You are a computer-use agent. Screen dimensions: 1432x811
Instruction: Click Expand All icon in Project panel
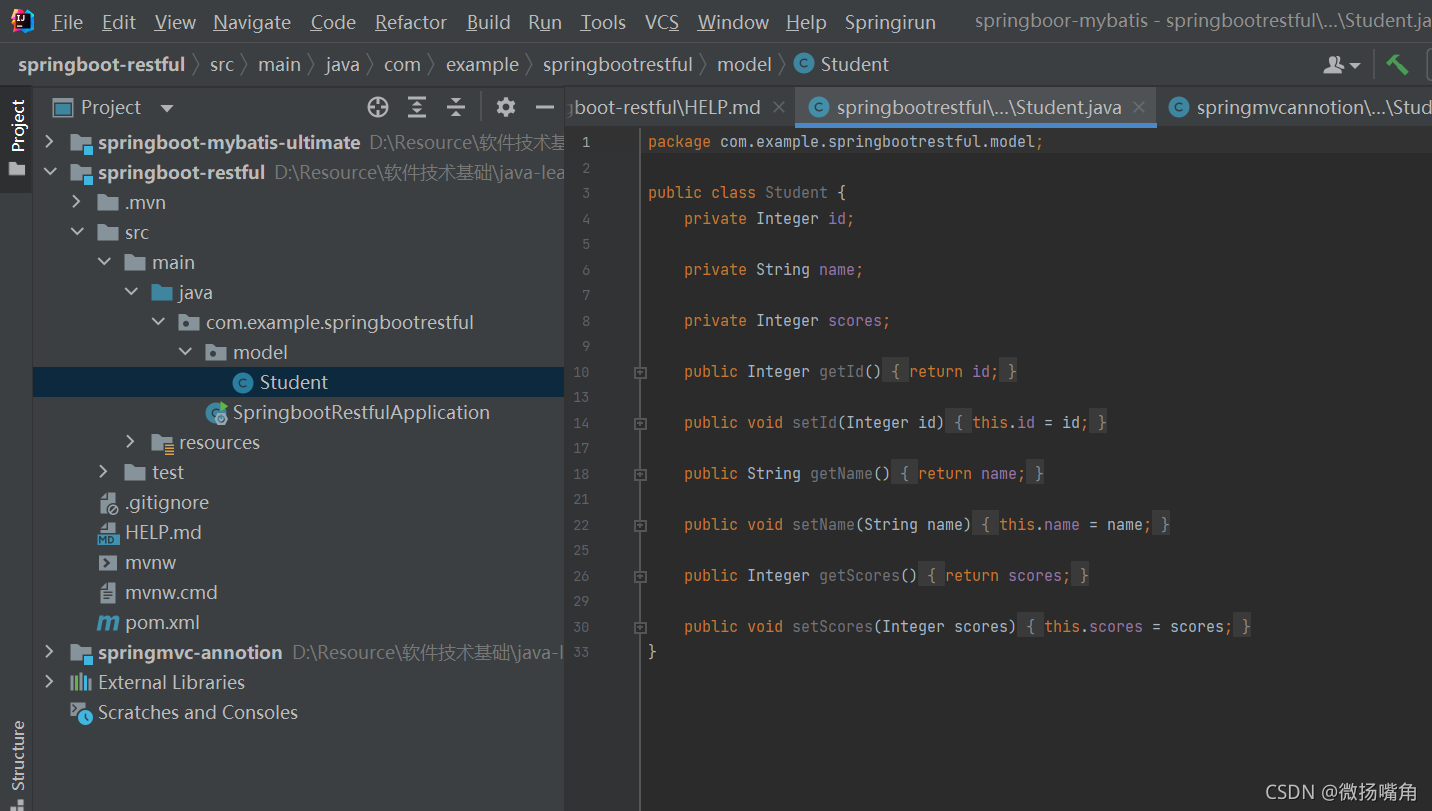(417, 107)
